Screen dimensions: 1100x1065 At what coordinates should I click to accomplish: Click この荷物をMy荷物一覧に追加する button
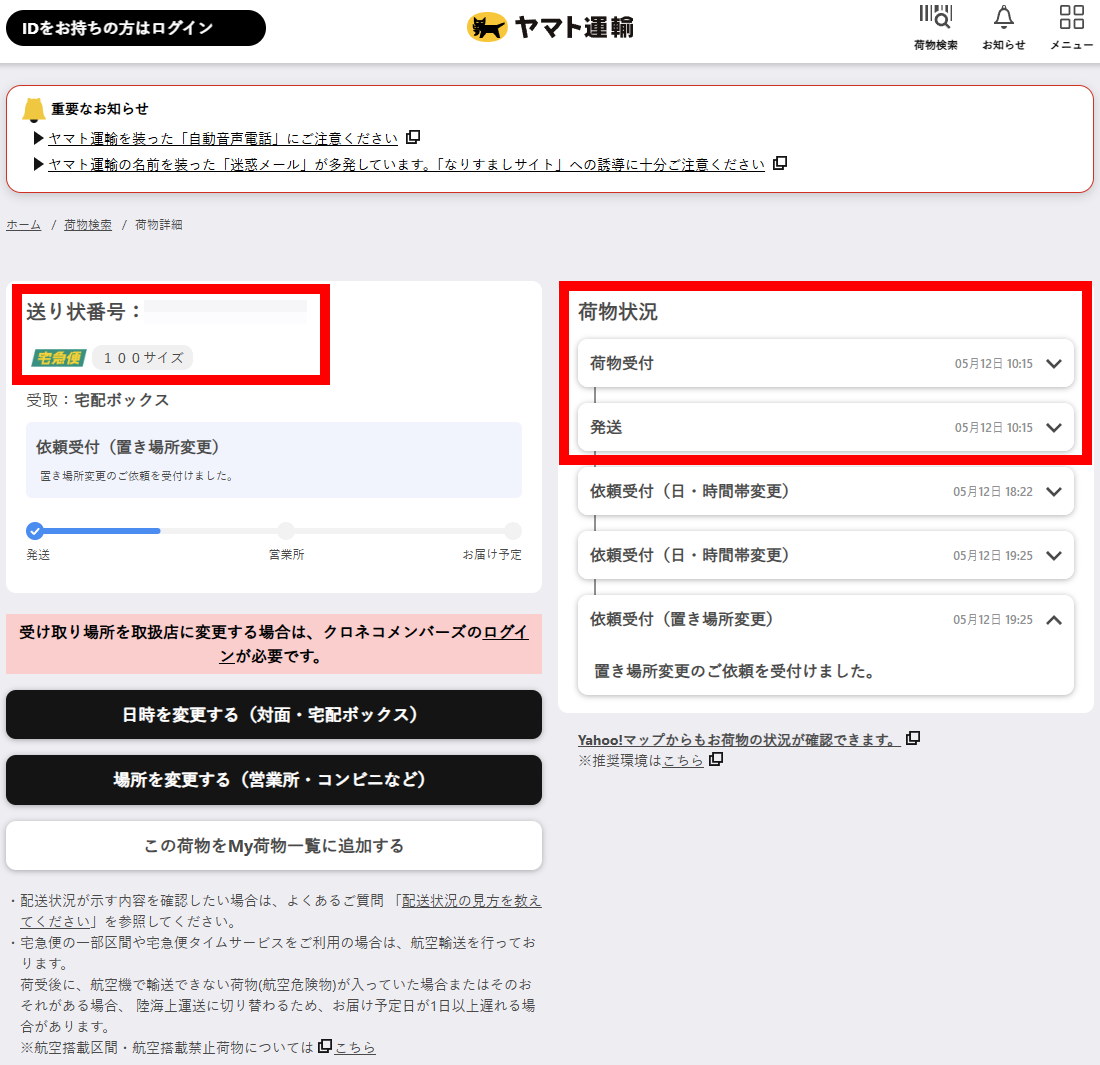(x=274, y=845)
